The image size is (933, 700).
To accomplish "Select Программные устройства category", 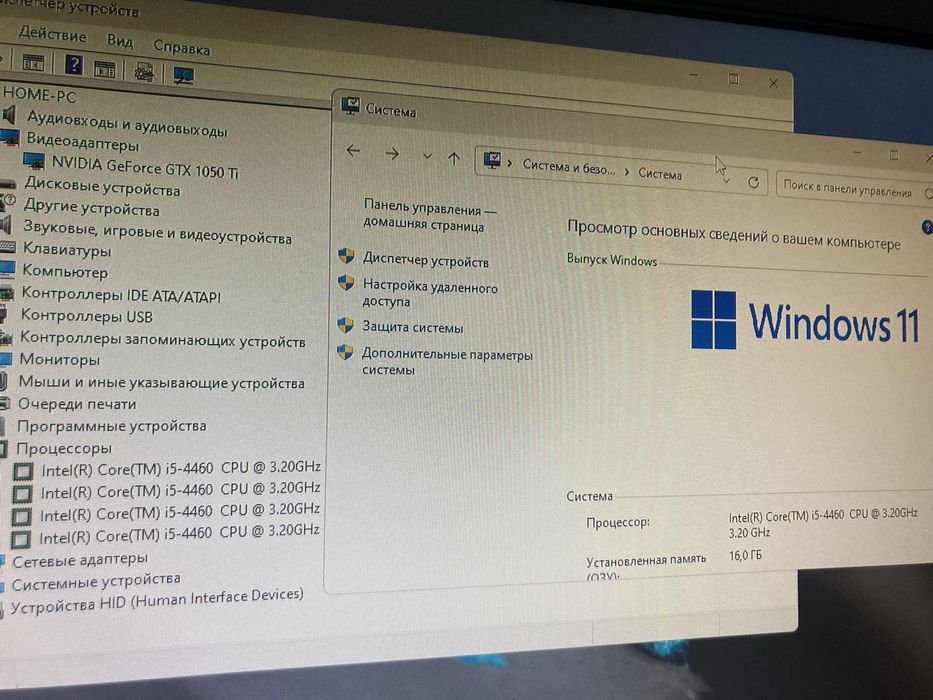I will [x=111, y=426].
